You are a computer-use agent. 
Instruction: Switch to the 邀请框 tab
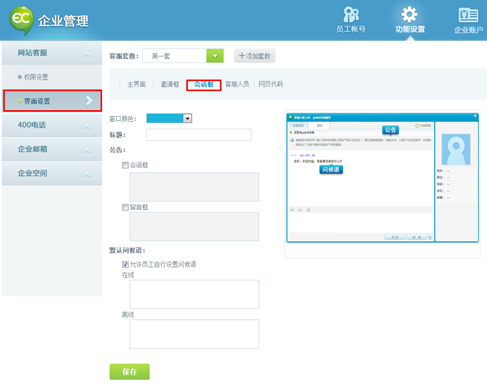[170, 84]
